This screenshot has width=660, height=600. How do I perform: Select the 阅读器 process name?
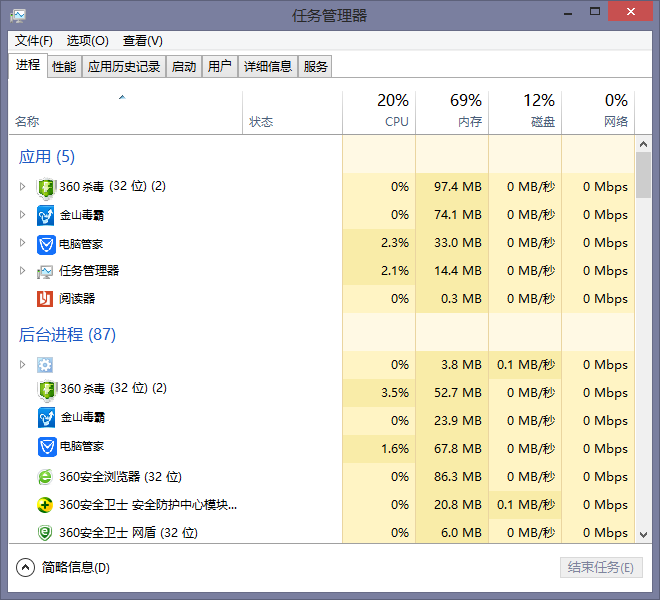[x=77, y=299]
